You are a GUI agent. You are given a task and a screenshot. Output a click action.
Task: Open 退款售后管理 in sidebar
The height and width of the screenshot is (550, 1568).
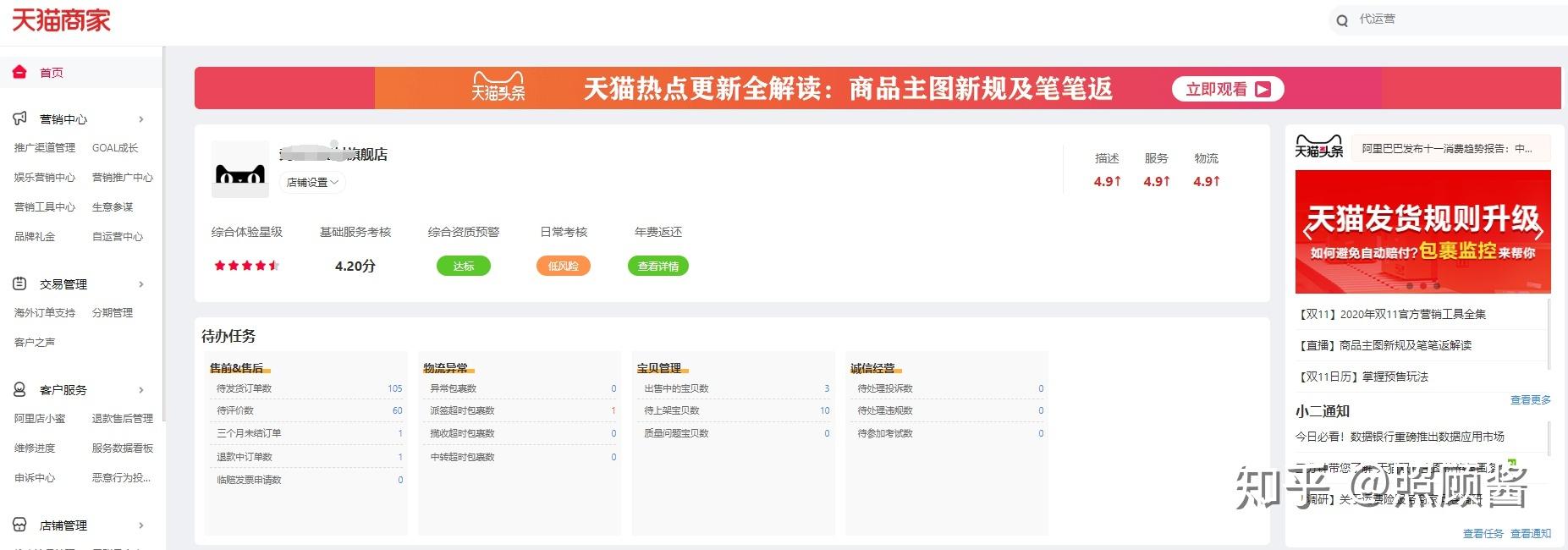pos(123,419)
